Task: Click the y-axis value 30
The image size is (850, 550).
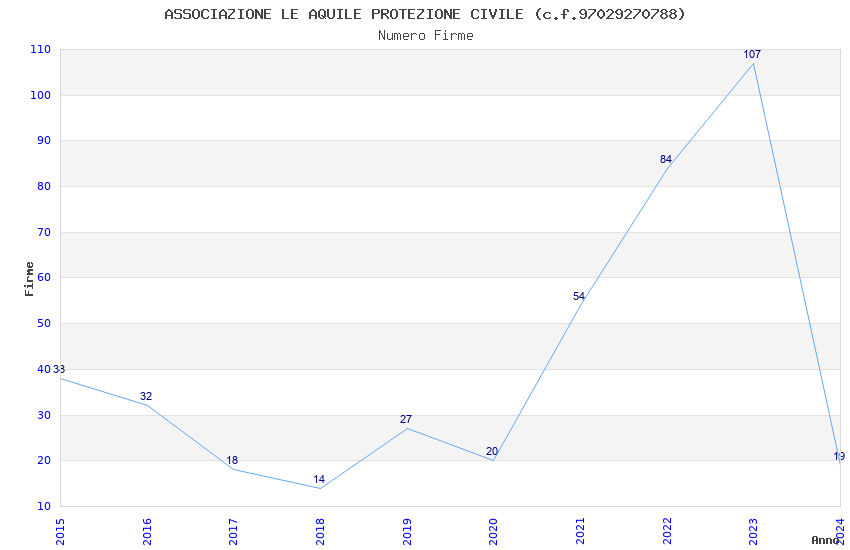Action: point(44,415)
